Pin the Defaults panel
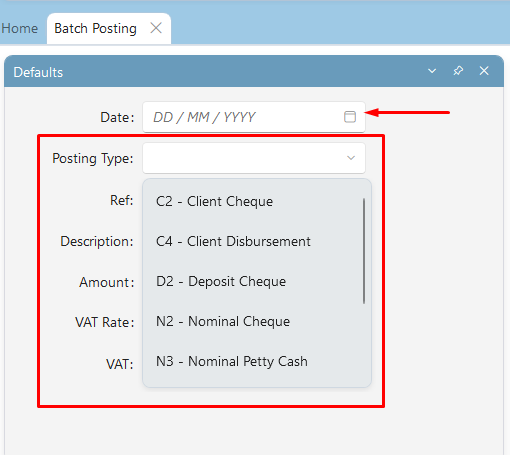510x455 pixels. pos(458,71)
